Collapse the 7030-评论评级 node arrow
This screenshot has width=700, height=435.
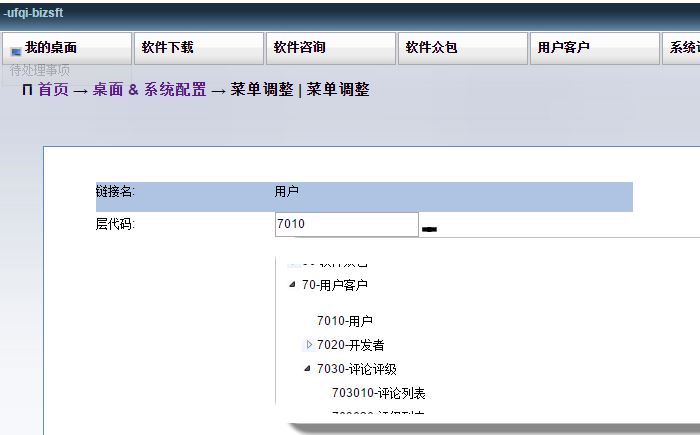click(x=308, y=369)
